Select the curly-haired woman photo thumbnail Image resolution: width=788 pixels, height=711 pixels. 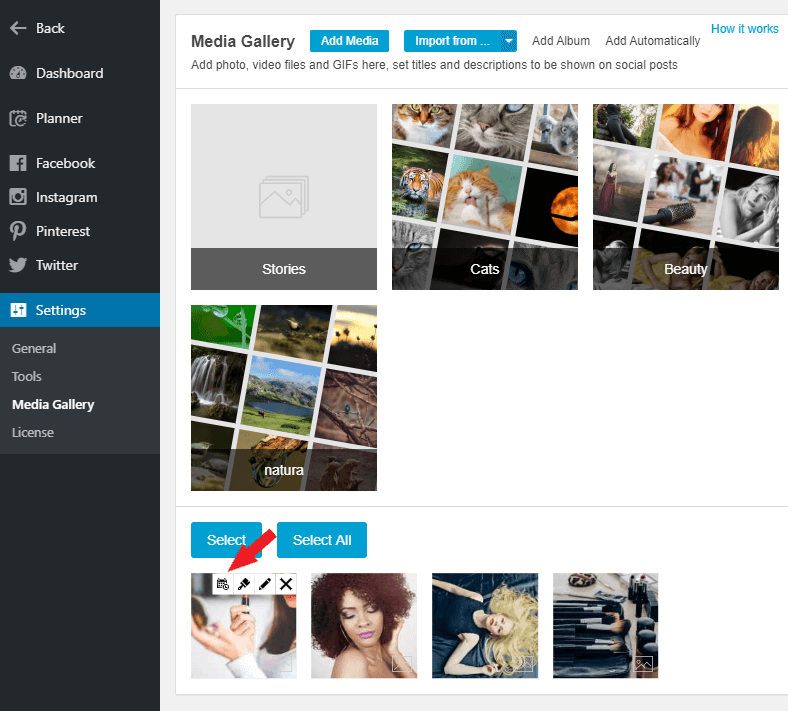tap(364, 626)
